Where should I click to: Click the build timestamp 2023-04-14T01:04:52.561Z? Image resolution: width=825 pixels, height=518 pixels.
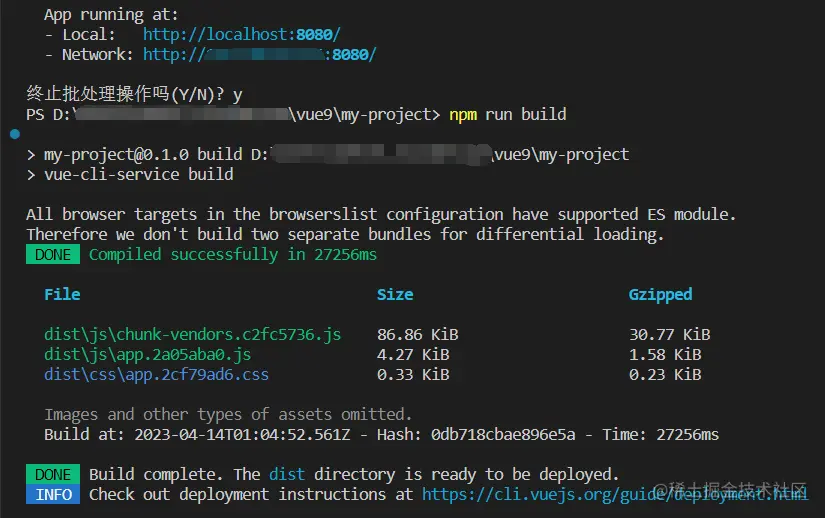pyautogui.click(x=242, y=434)
